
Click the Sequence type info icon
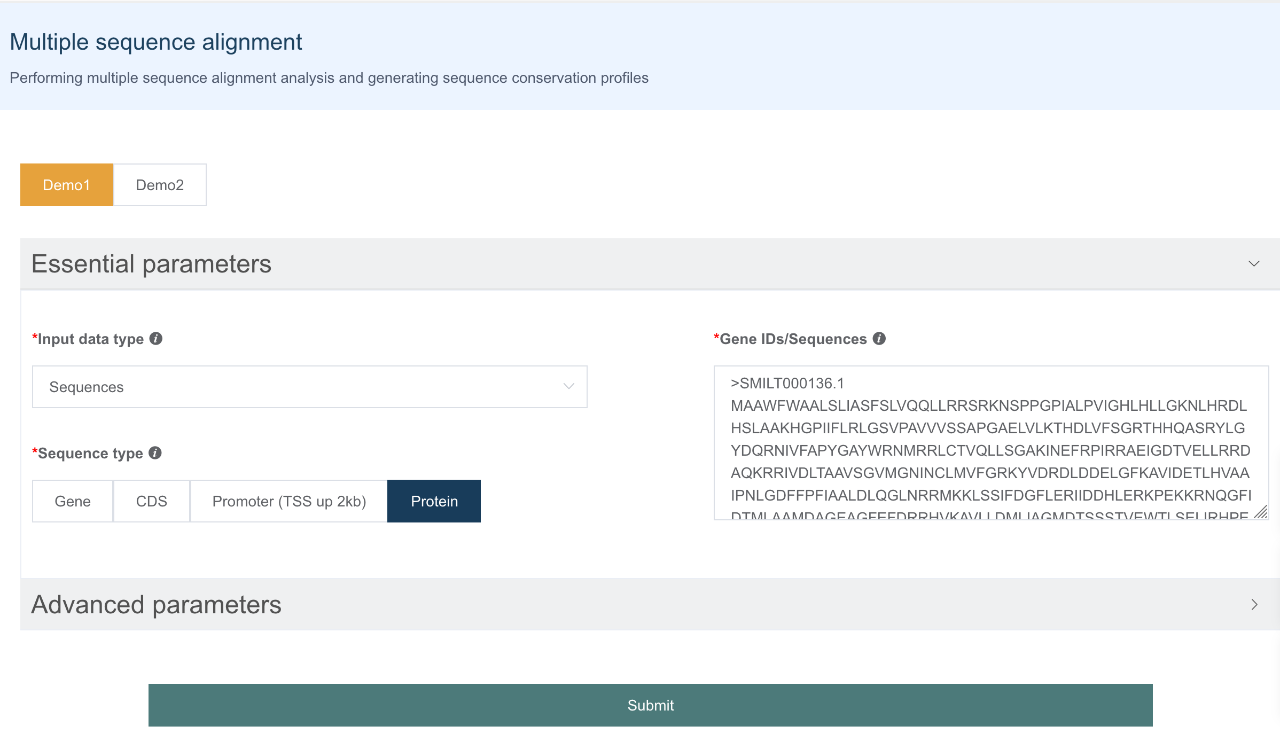click(x=155, y=453)
